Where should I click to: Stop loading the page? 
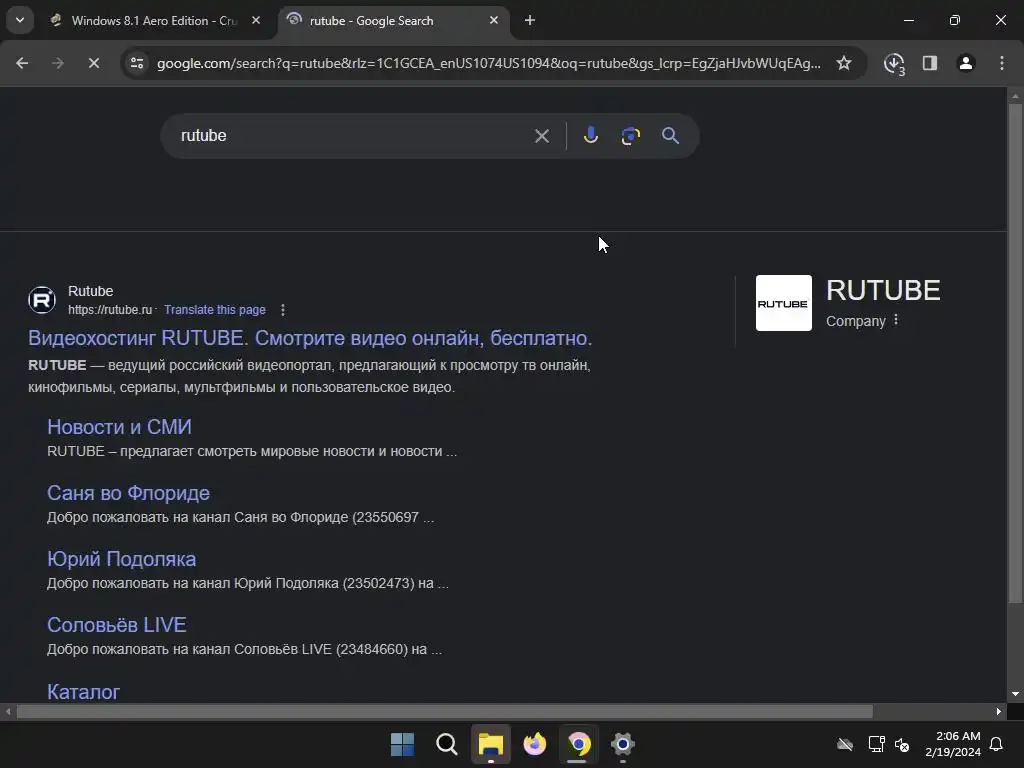[94, 63]
